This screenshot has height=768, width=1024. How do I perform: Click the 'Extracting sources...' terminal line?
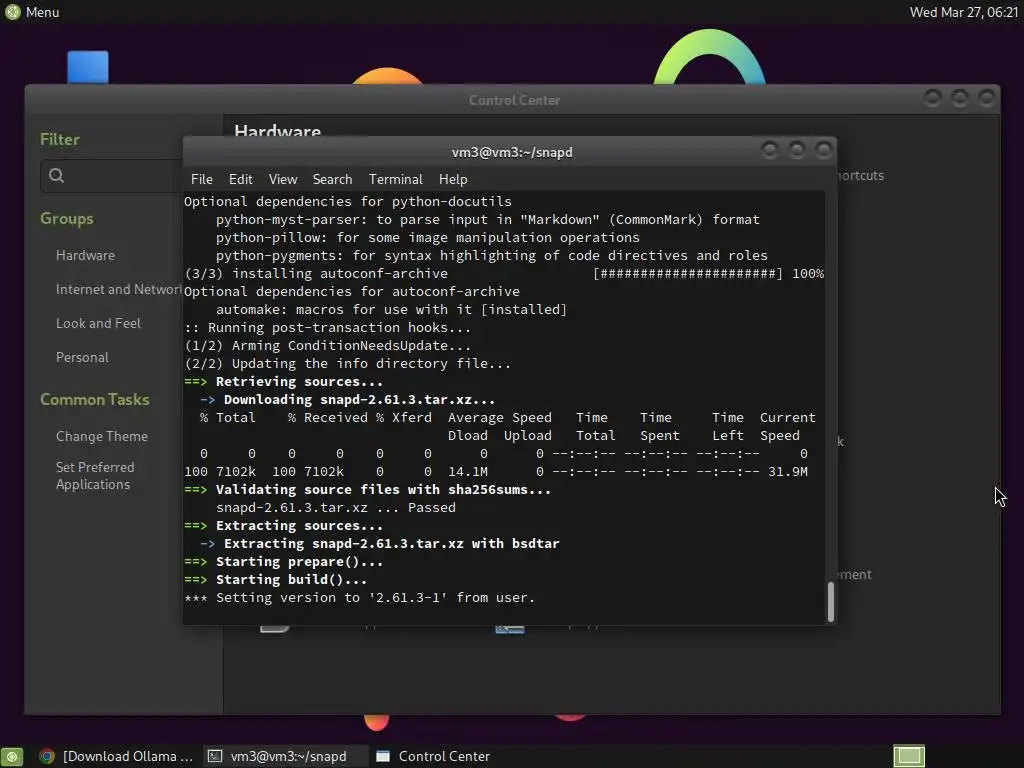click(283, 526)
